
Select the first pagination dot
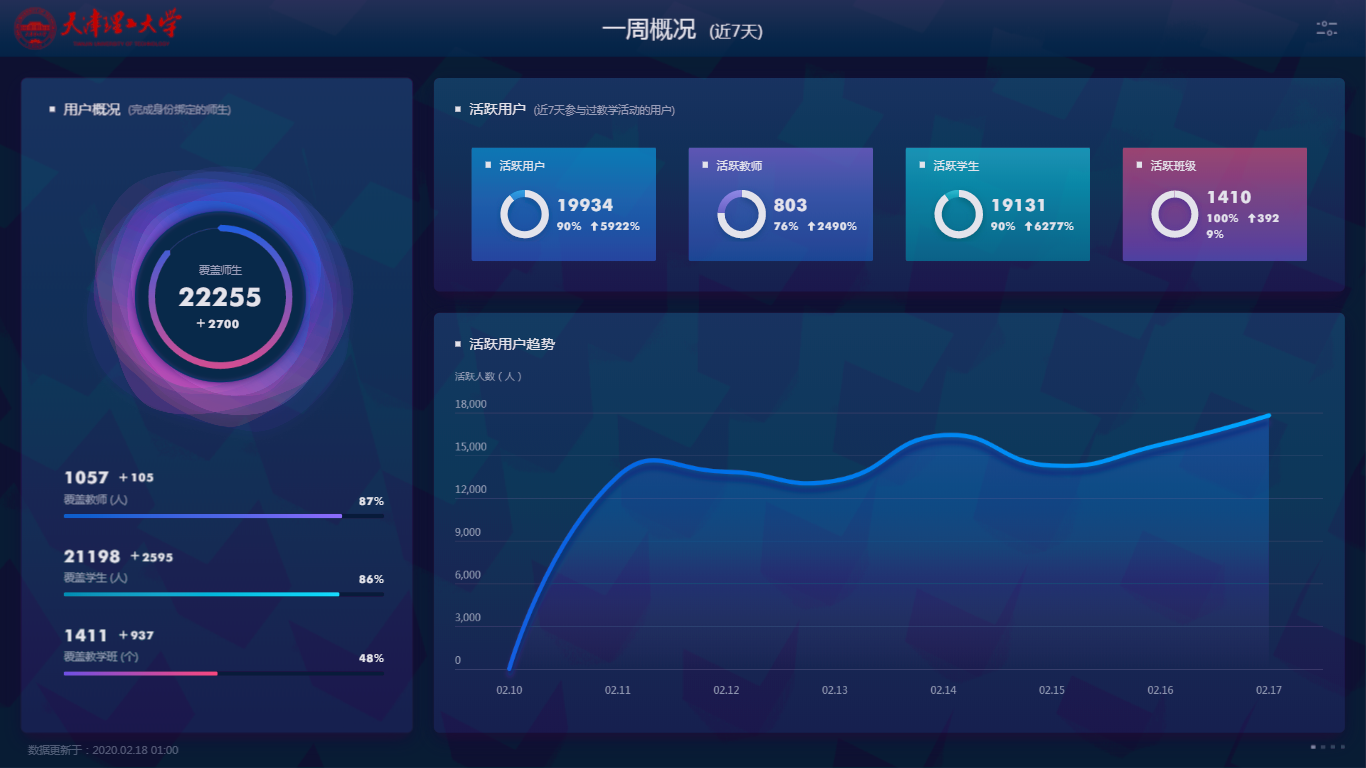tap(1313, 747)
